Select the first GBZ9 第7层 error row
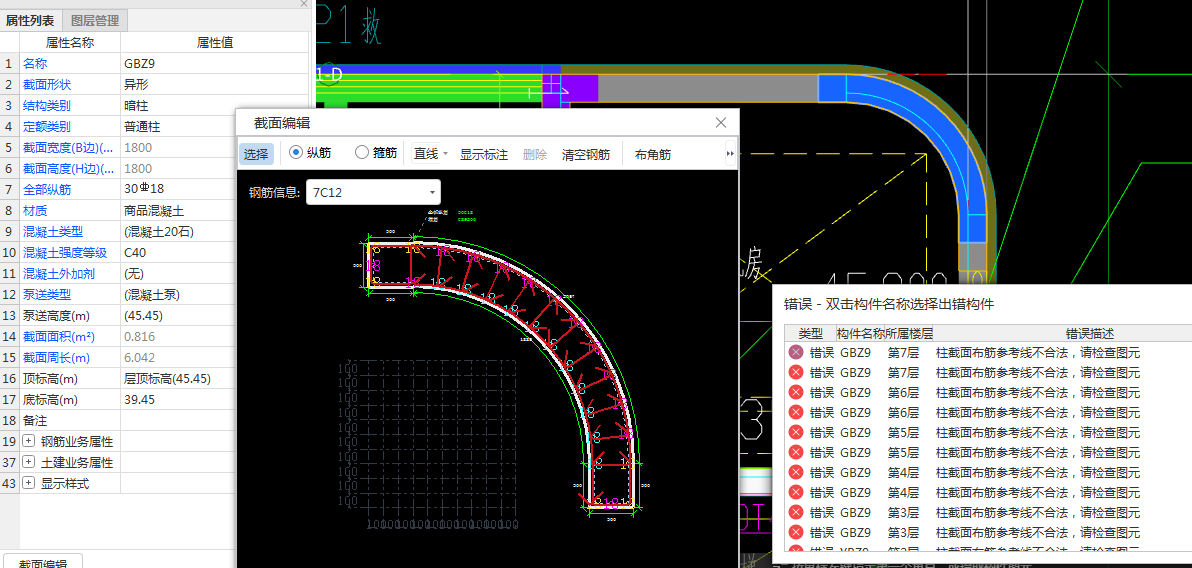1192x568 pixels. click(988, 352)
